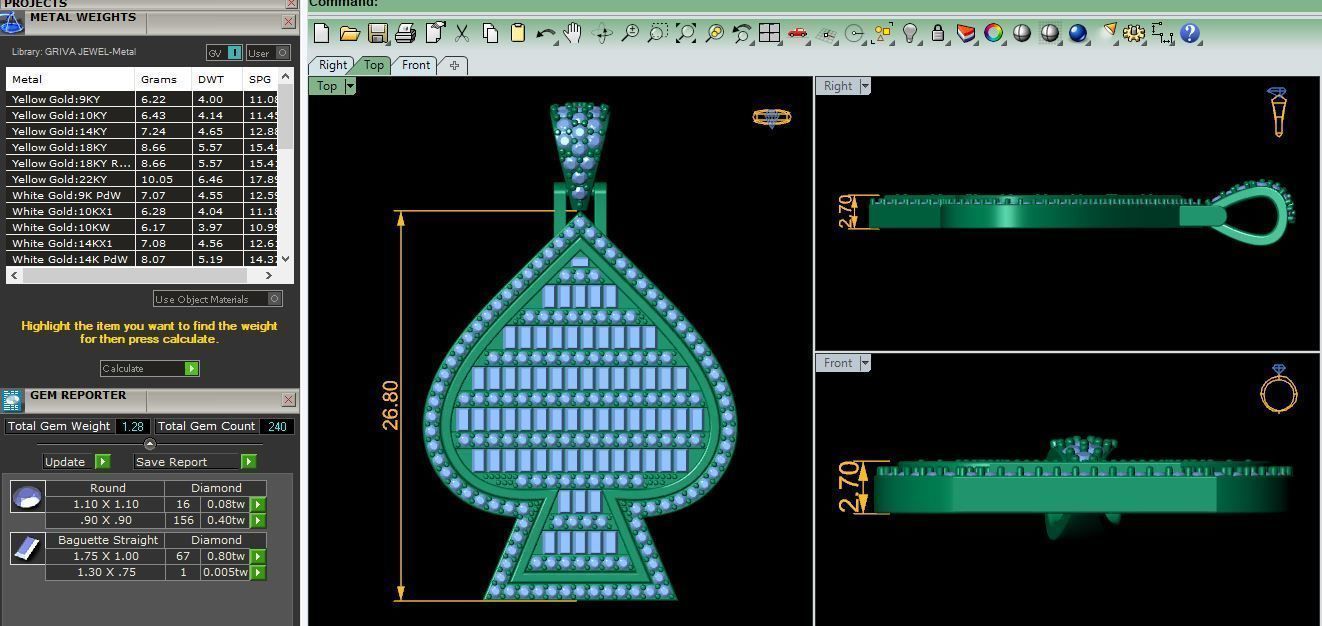The width and height of the screenshot is (1322, 626).
Task: Open the Front viewport dropdown menu
Action: tap(865, 363)
